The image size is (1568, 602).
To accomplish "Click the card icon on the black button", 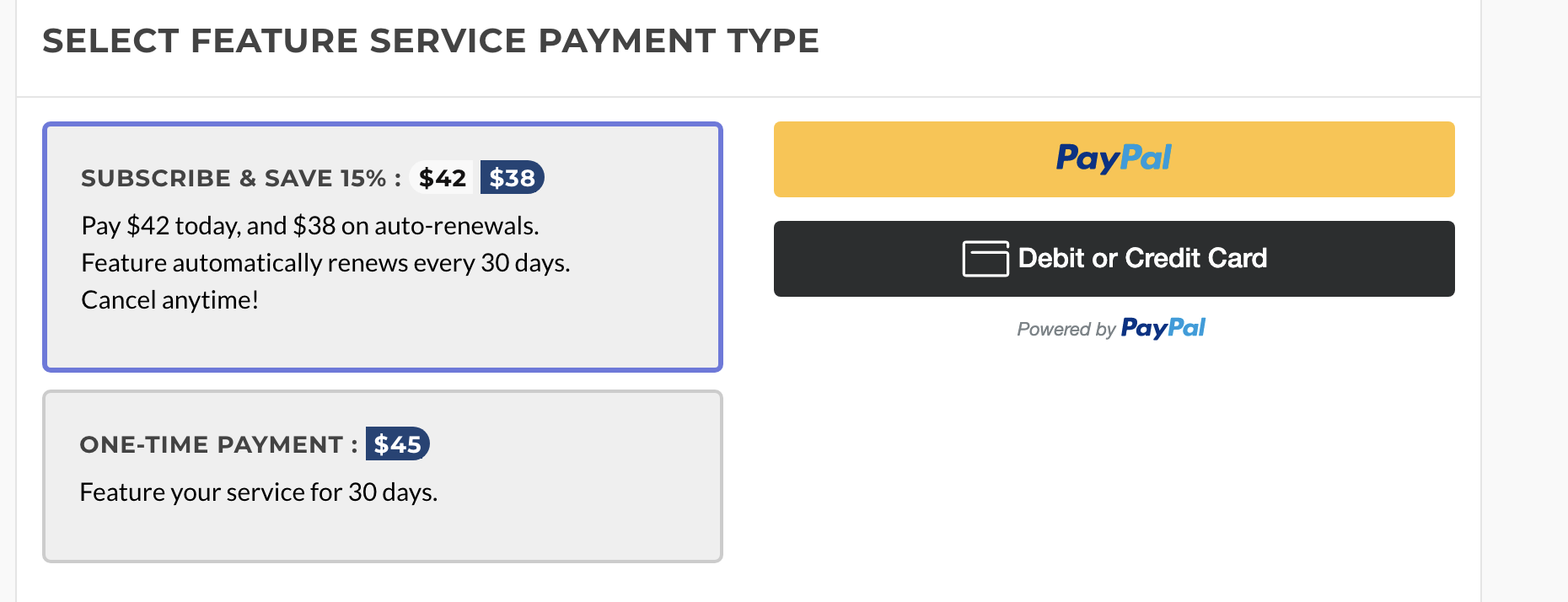I will 985,259.
